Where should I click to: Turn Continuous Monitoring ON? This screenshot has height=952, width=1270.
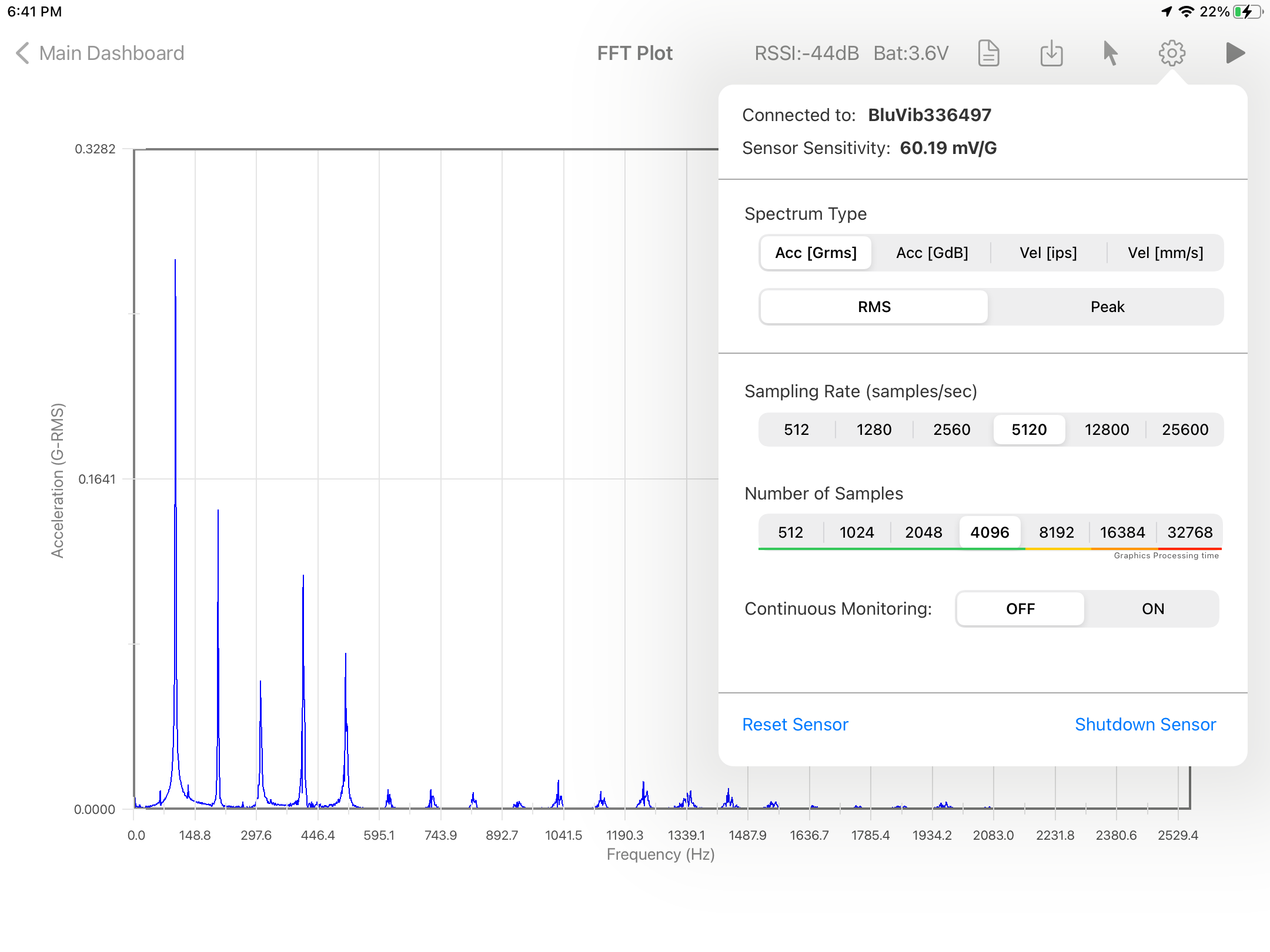tap(1152, 609)
